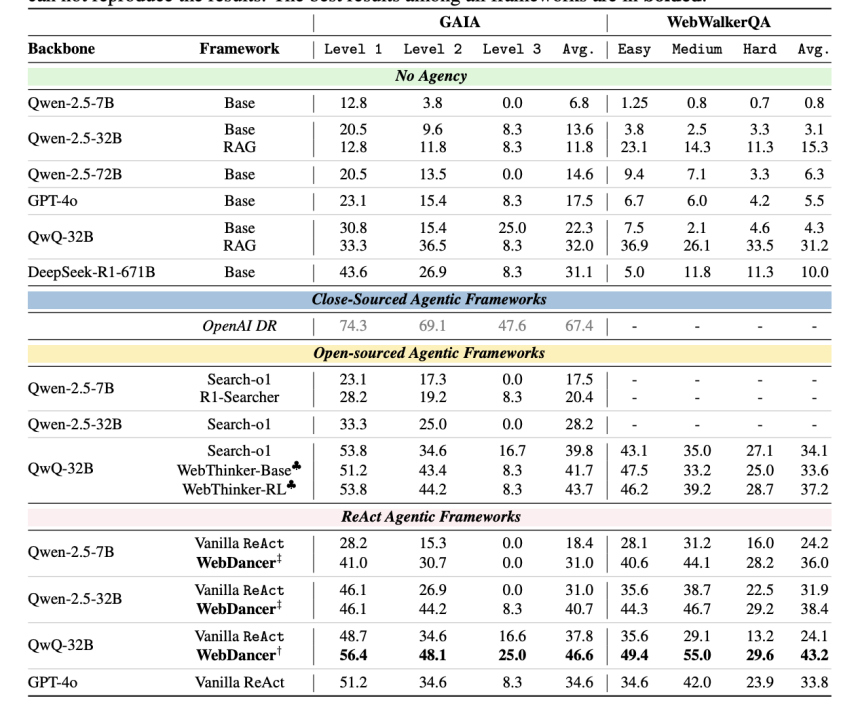The image size is (858, 720).
Task: Select the bold 48.1 Level 2 score
Action: (x=433, y=655)
